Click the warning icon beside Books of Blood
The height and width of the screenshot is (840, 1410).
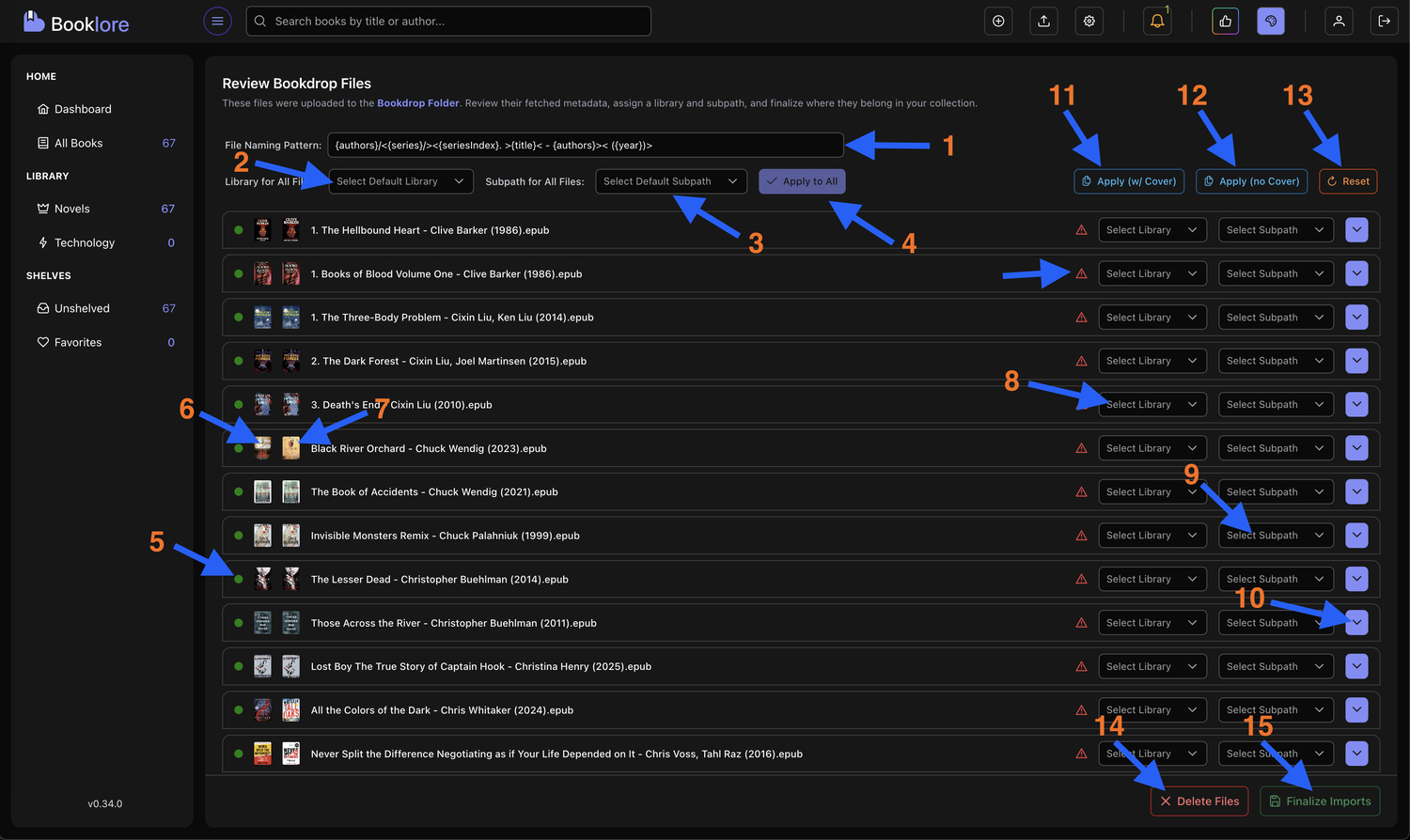[x=1081, y=273]
